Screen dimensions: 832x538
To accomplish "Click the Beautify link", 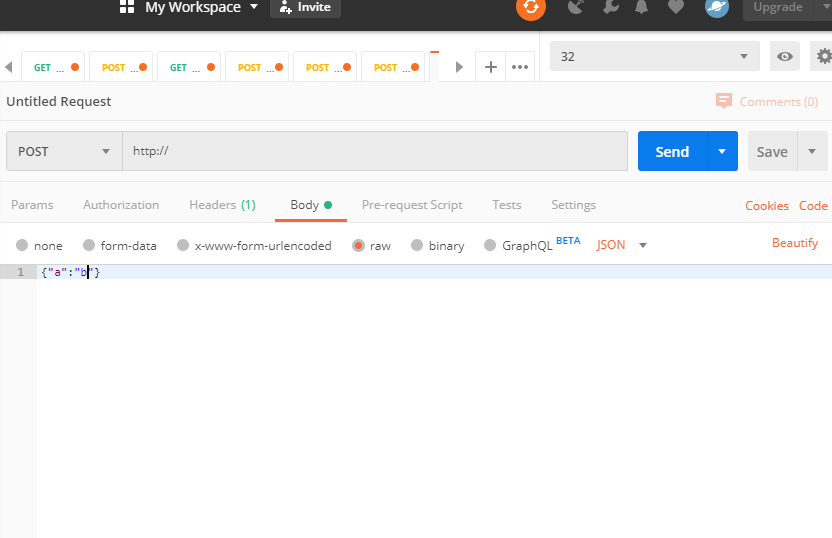I will (795, 243).
